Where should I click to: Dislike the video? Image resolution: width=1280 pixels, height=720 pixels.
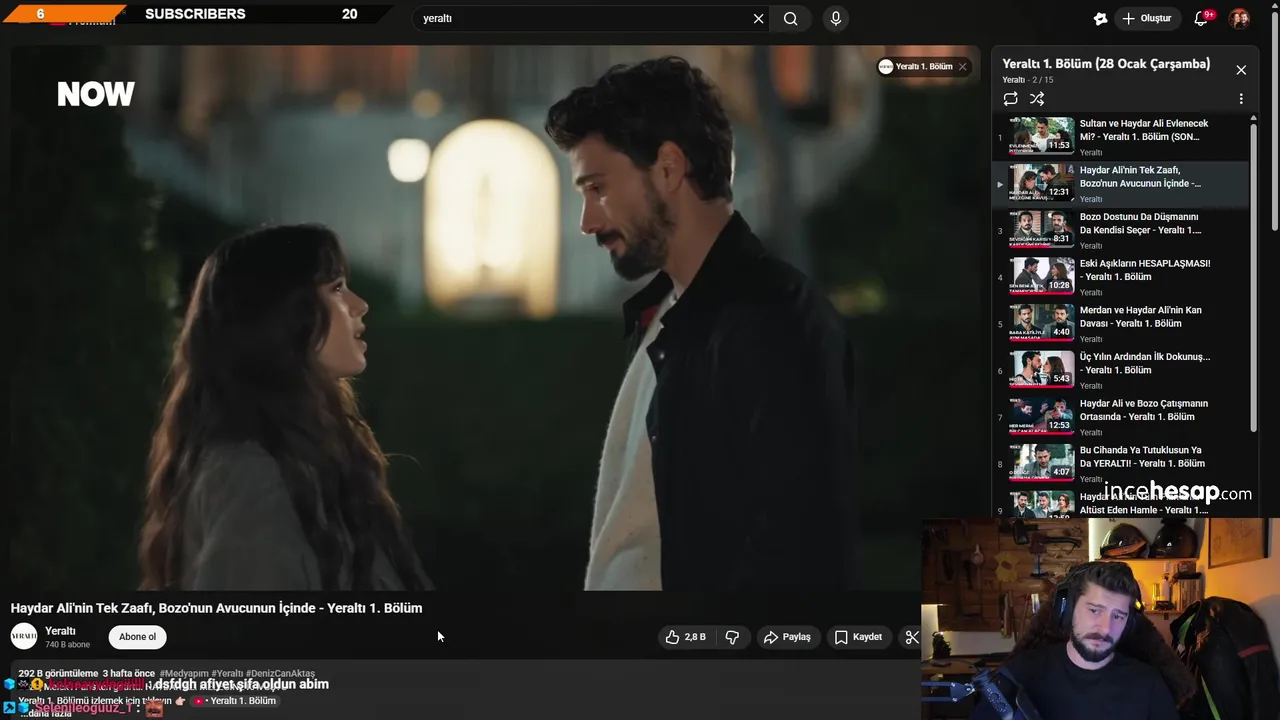coord(732,637)
